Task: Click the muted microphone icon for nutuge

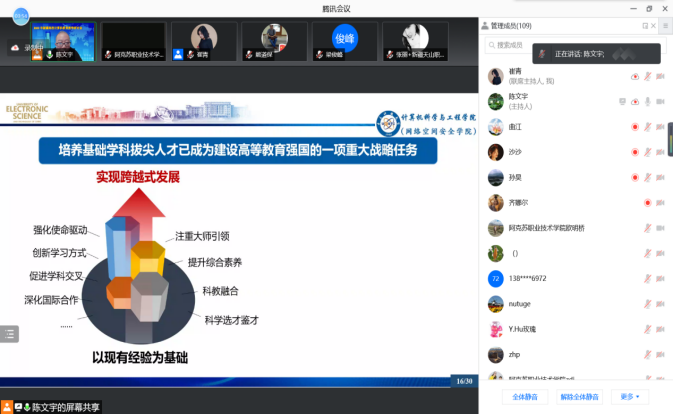Action: (648, 303)
